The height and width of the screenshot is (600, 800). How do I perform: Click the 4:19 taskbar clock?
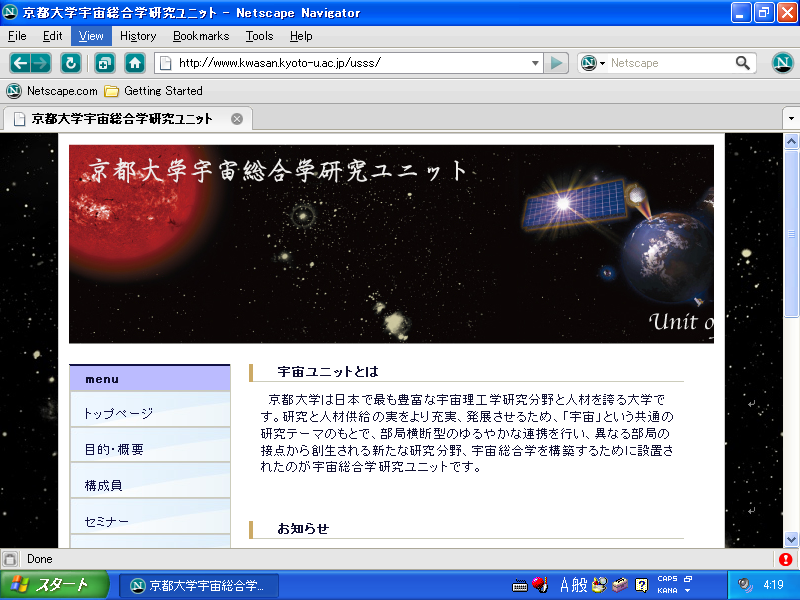click(773, 585)
